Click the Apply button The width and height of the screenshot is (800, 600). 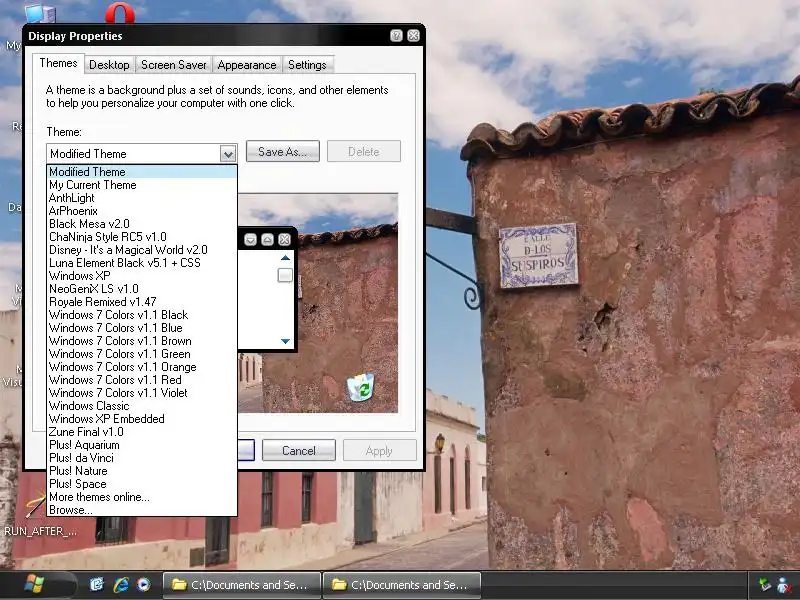click(x=379, y=451)
